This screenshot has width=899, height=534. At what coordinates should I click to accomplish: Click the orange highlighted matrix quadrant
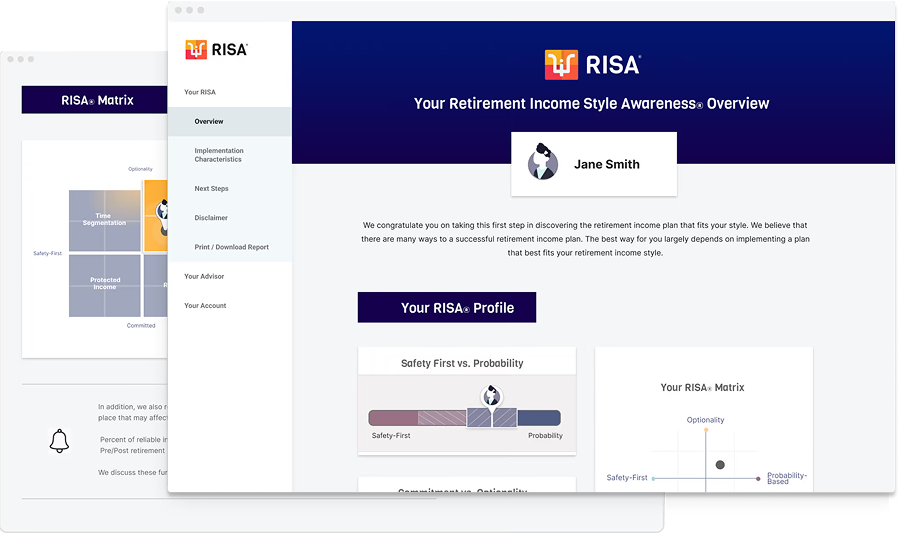(155, 215)
